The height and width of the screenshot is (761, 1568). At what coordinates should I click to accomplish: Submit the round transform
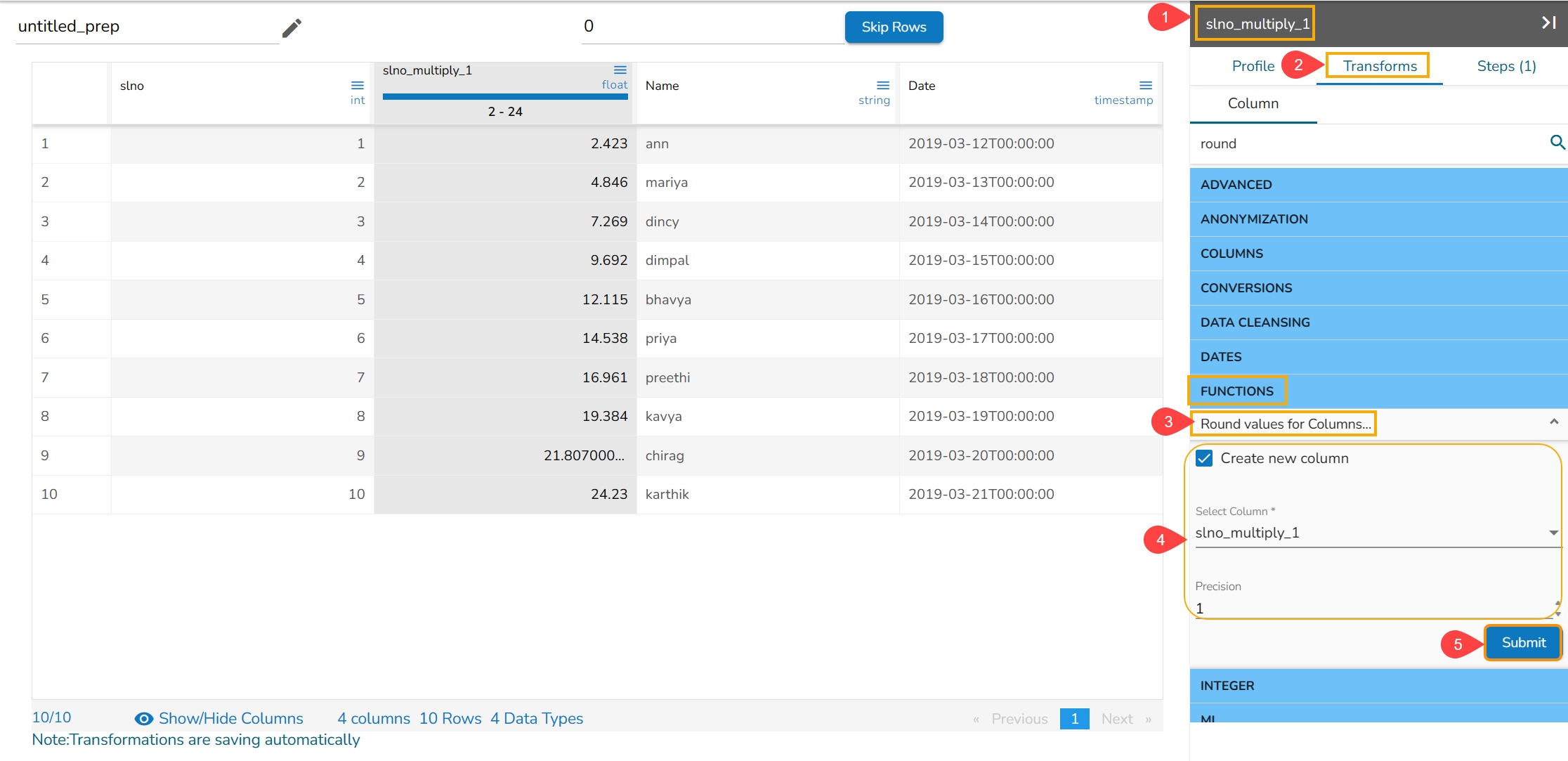[1523, 642]
